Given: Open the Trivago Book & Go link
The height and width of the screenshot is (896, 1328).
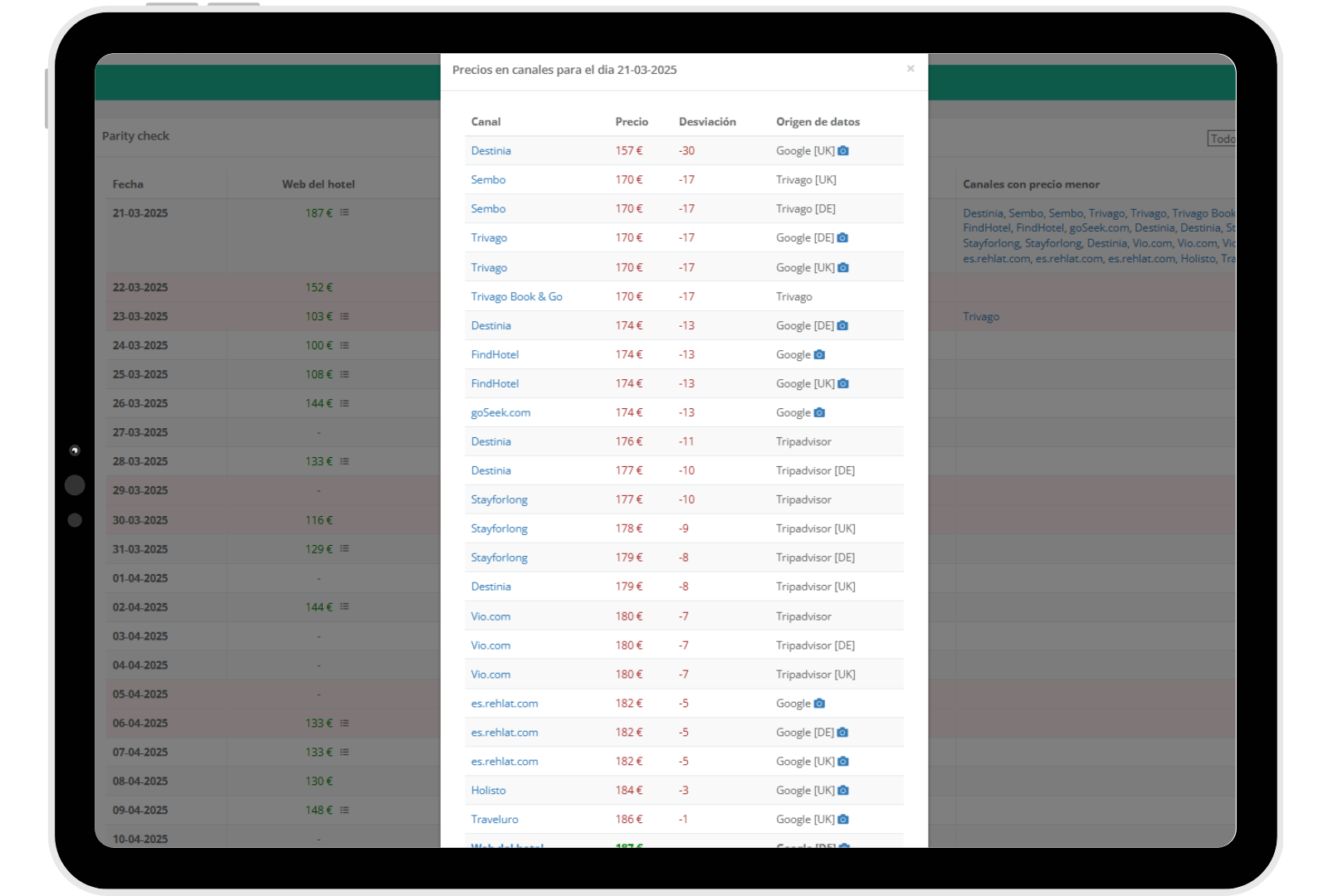Looking at the screenshot, I should coord(516,297).
